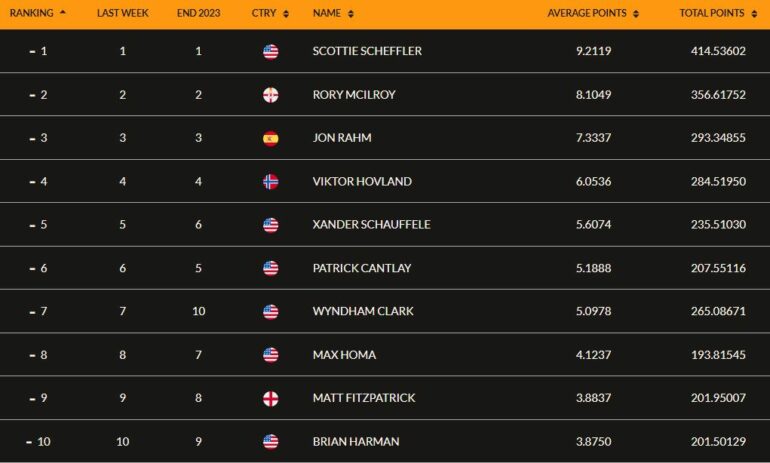Click Xander Schauffele's USA flag icon
The width and height of the screenshot is (770, 463).
pos(271,225)
